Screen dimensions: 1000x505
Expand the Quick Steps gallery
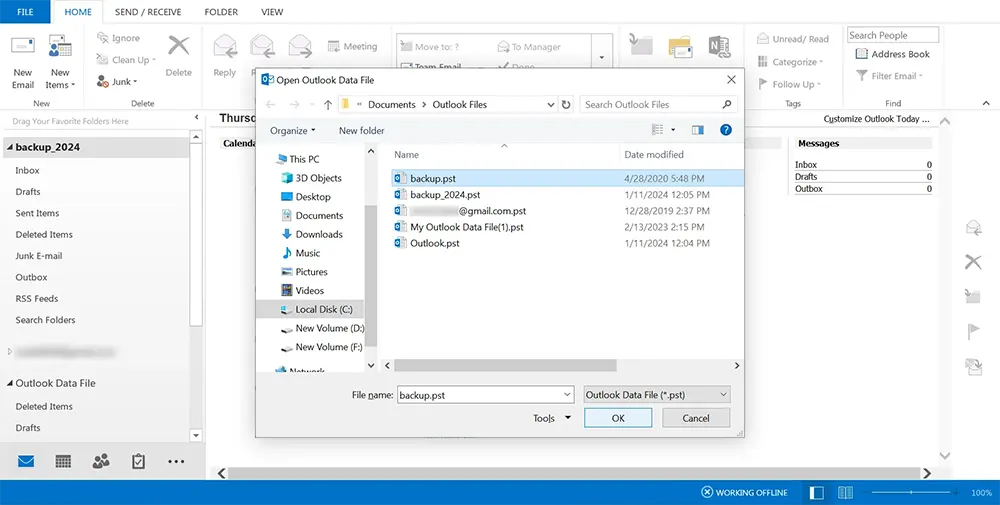point(601,57)
